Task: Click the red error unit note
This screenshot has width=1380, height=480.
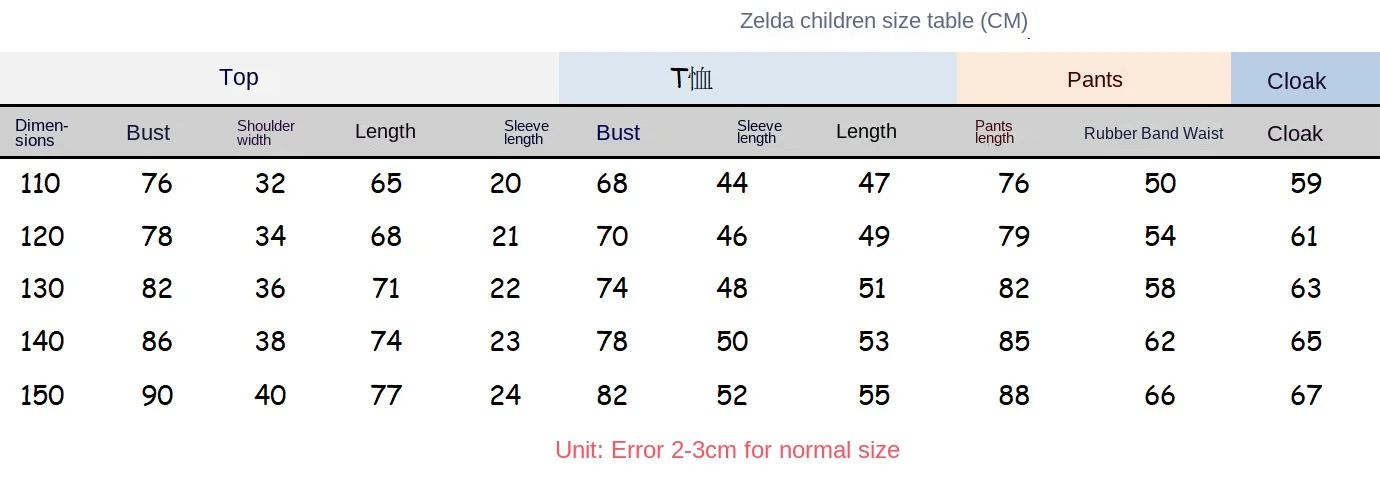Action: (727, 450)
